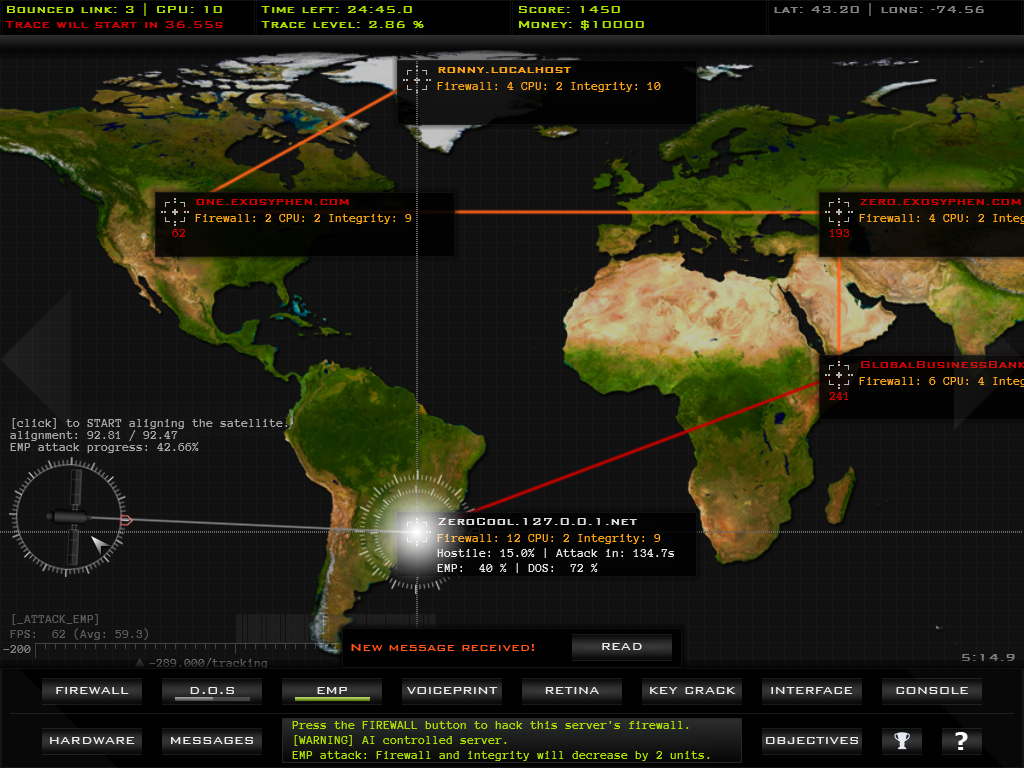1024x768 pixels.
Task: Select the EMP attack button
Action: (331, 691)
